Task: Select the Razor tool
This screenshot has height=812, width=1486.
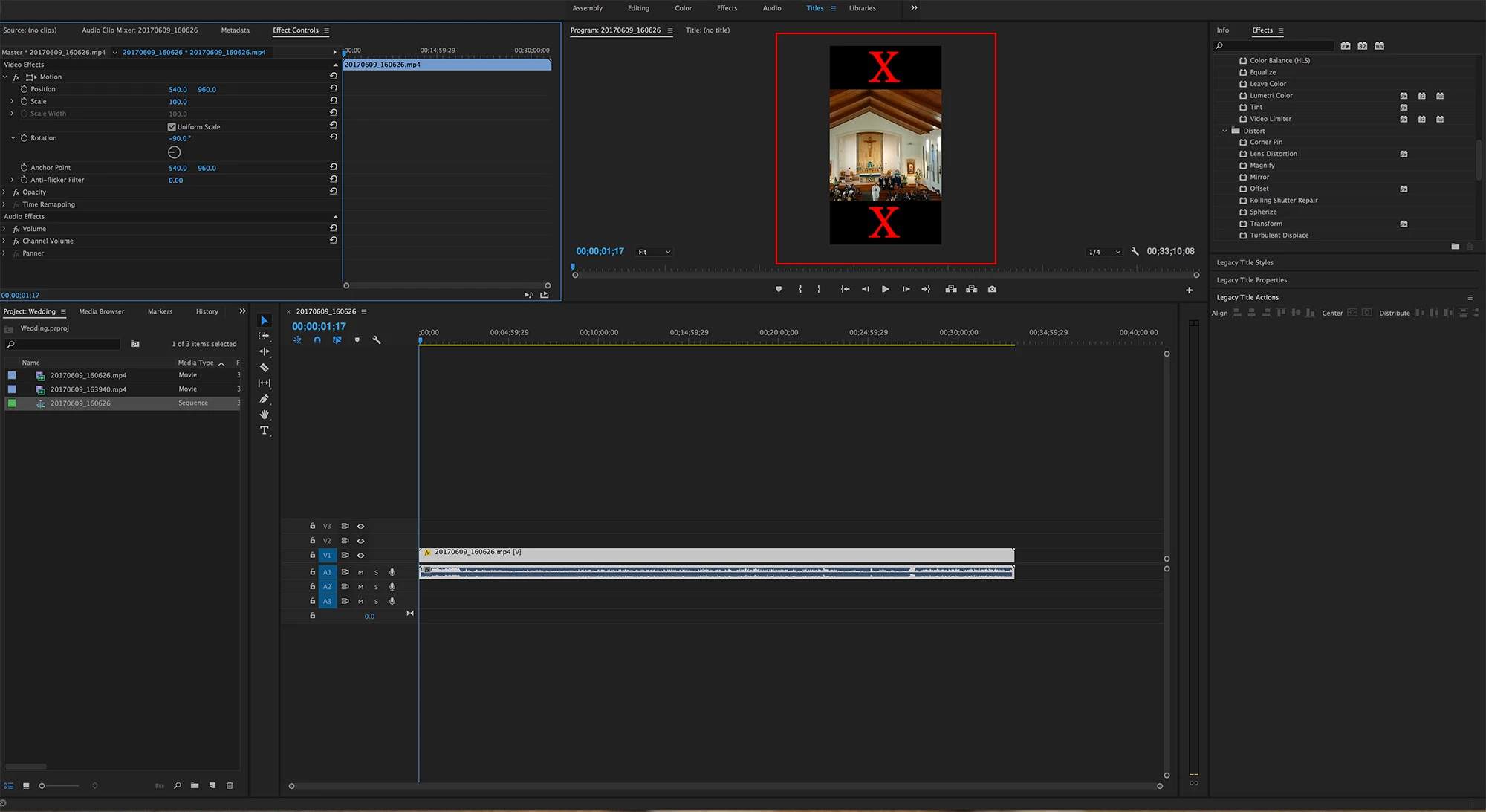Action: coord(264,368)
